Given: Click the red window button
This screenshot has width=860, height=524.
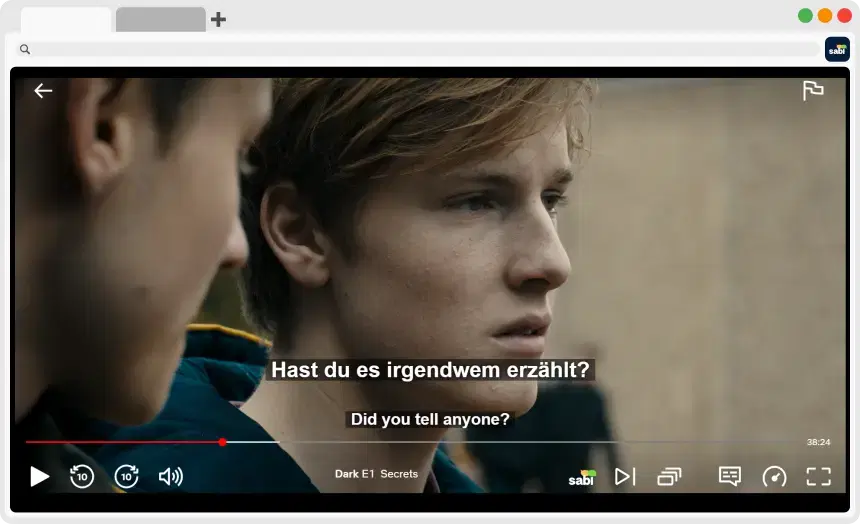Looking at the screenshot, I should (845, 15).
